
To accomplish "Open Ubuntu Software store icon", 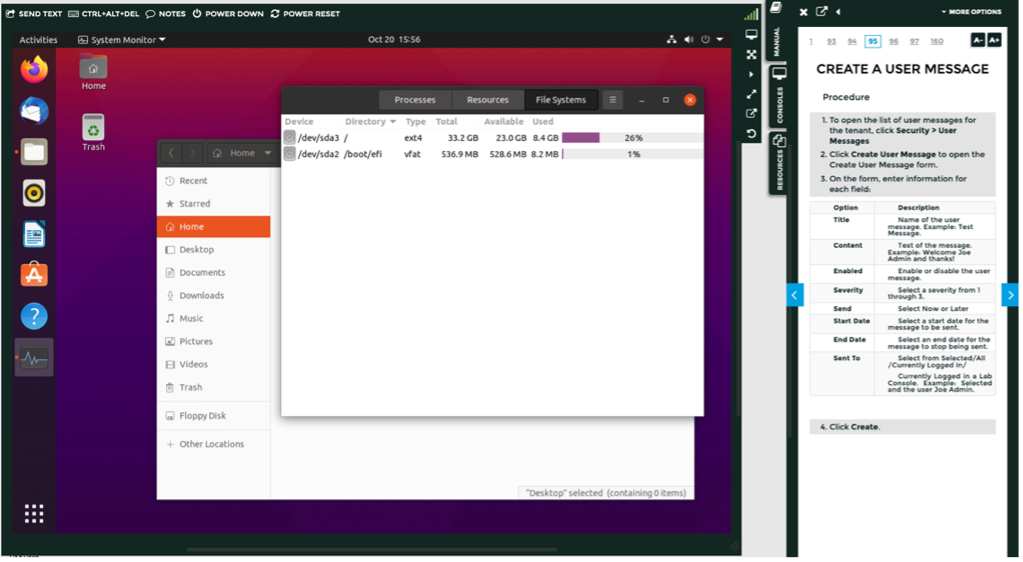I will click(x=34, y=275).
